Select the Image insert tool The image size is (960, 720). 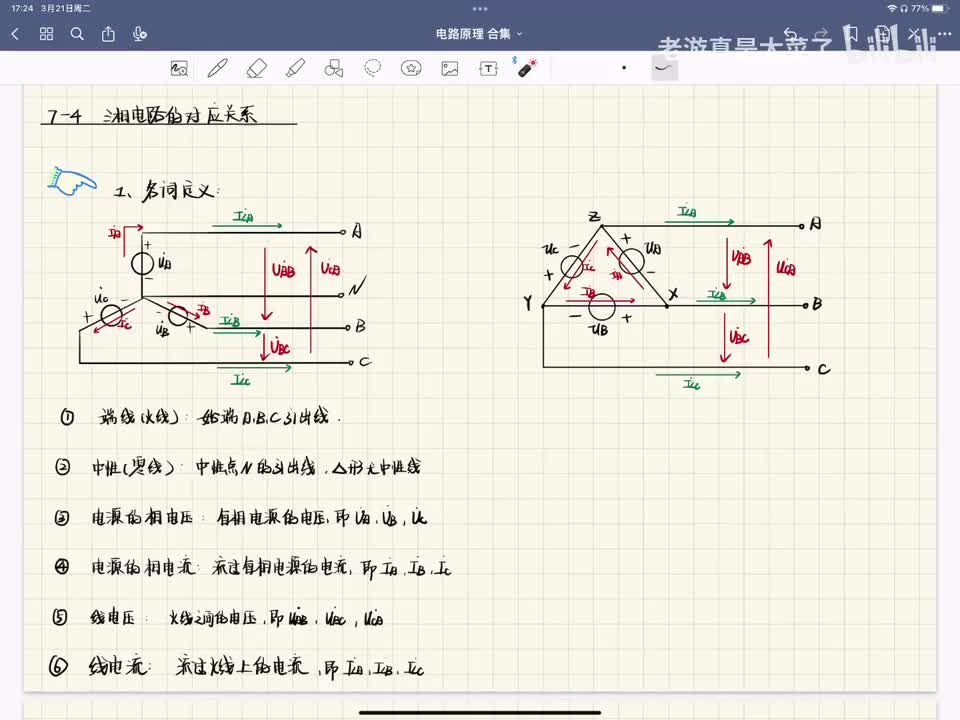(x=450, y=69)
